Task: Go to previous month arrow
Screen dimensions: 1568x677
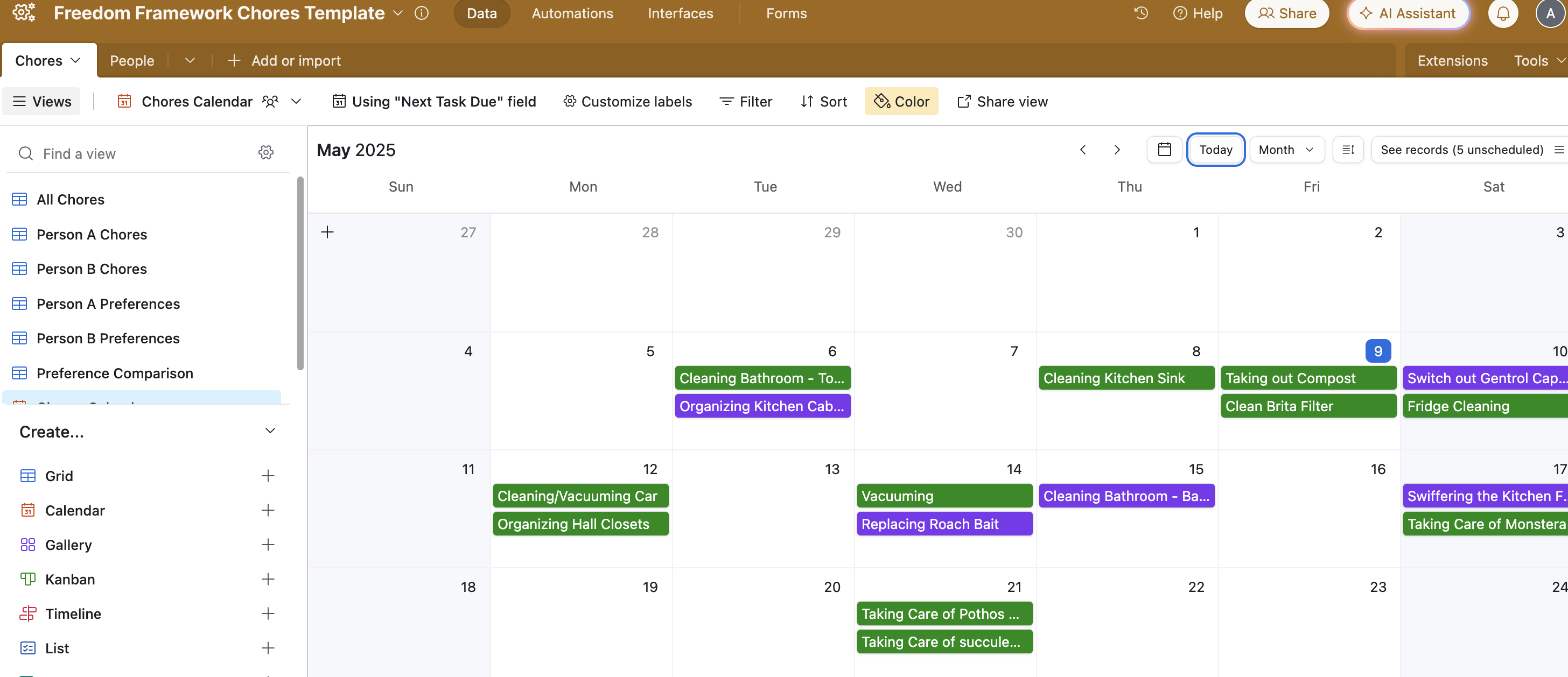Action: [x=1083, y=150]
